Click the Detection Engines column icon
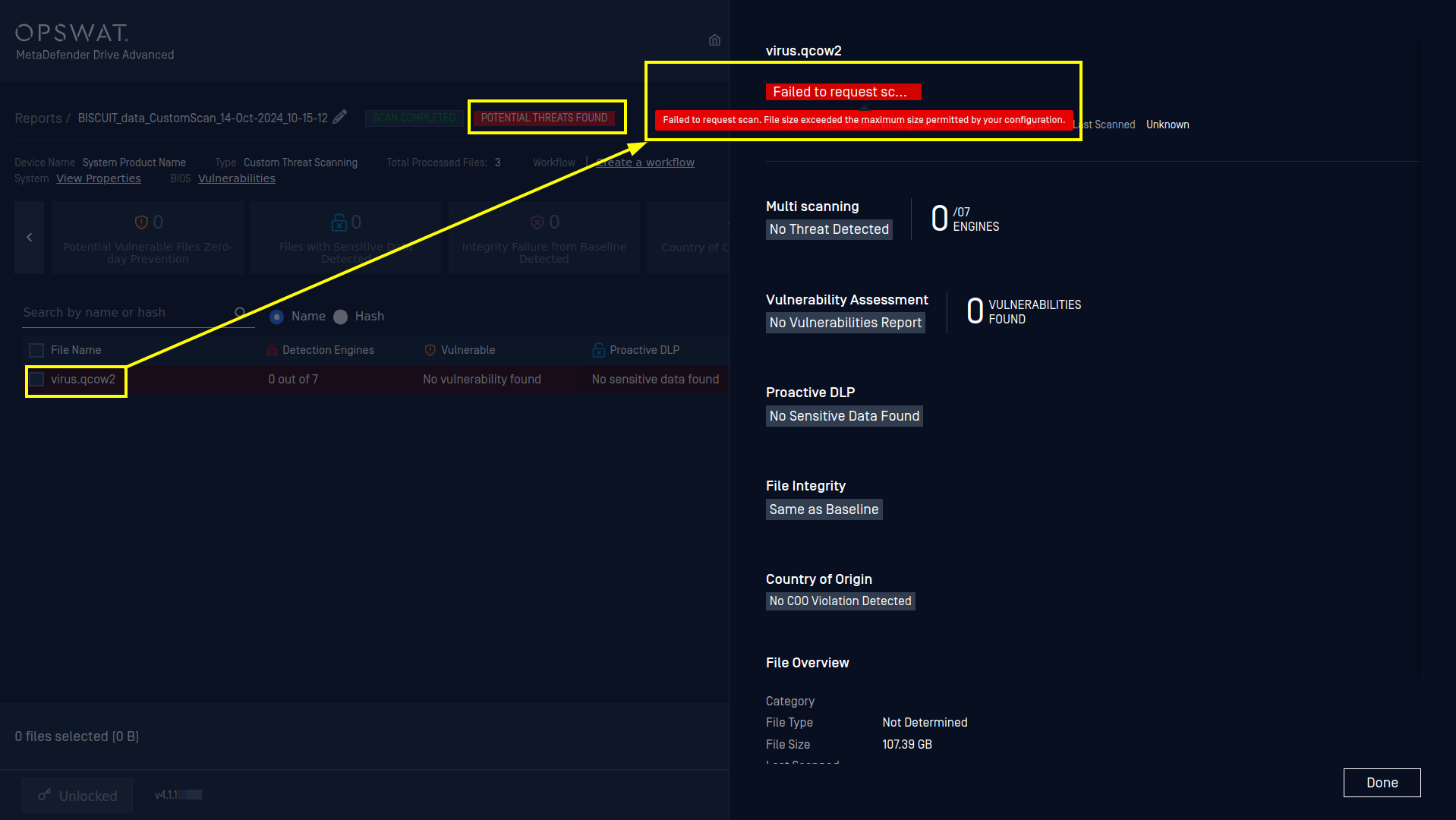1456x820 pixels. click(272, 350)
